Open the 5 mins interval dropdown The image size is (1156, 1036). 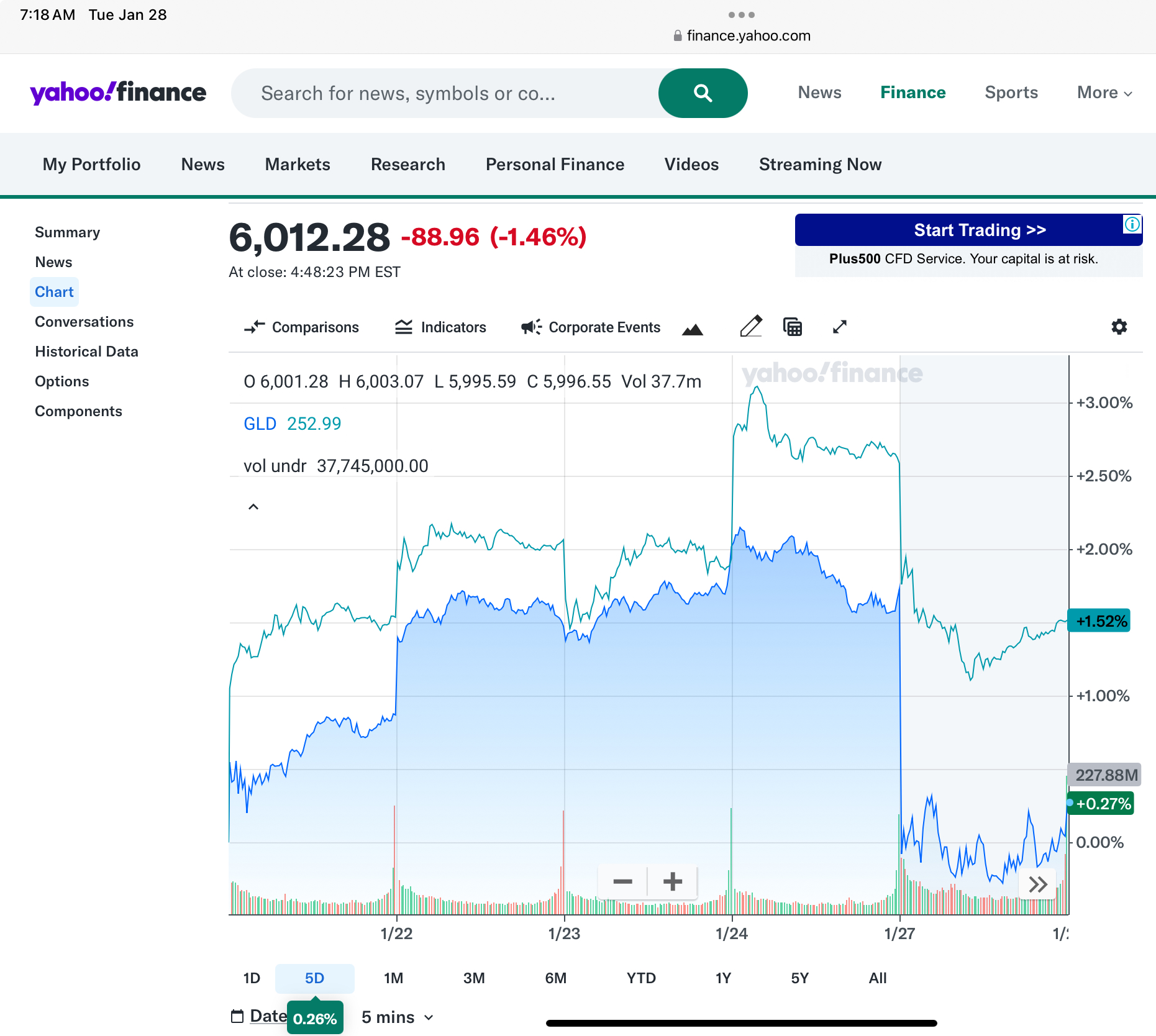coord(397,1017)
